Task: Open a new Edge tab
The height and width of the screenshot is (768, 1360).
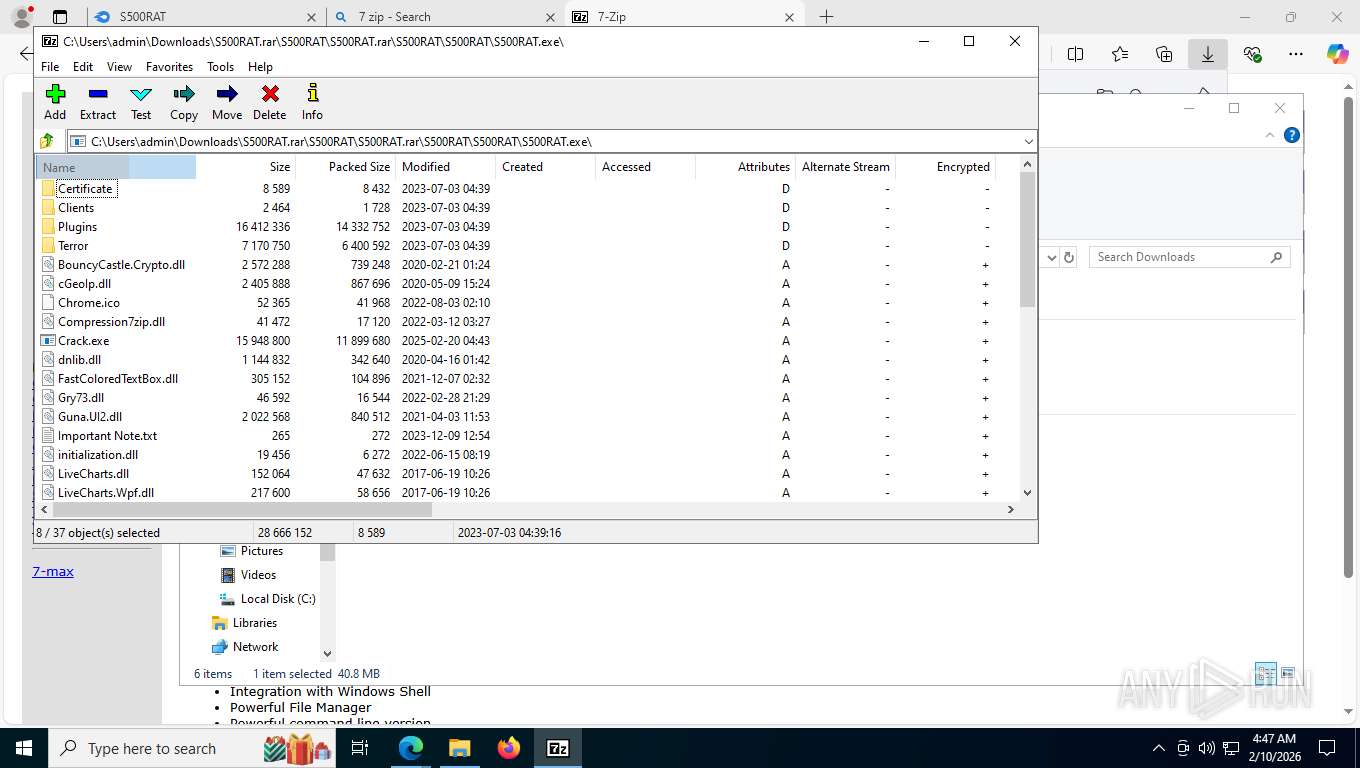Action: click(826, 17)
